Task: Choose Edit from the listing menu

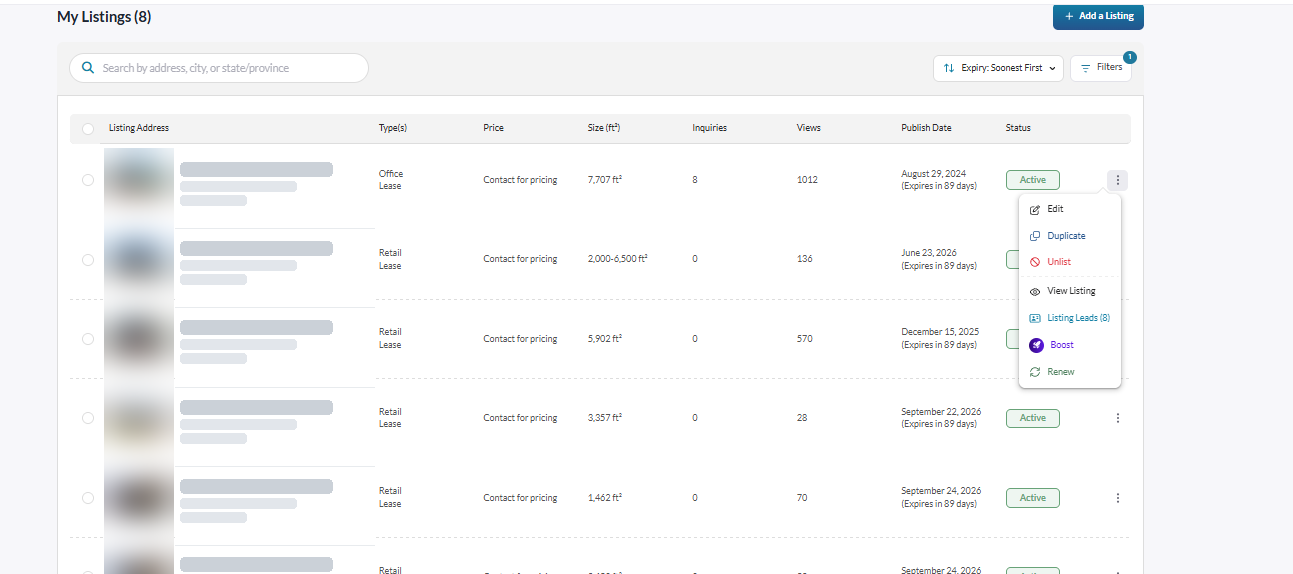Action: pos(1055,209)
